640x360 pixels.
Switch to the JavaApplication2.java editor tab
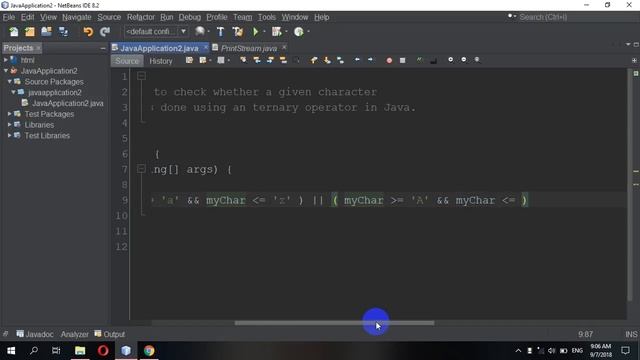[x=159, y=48]
